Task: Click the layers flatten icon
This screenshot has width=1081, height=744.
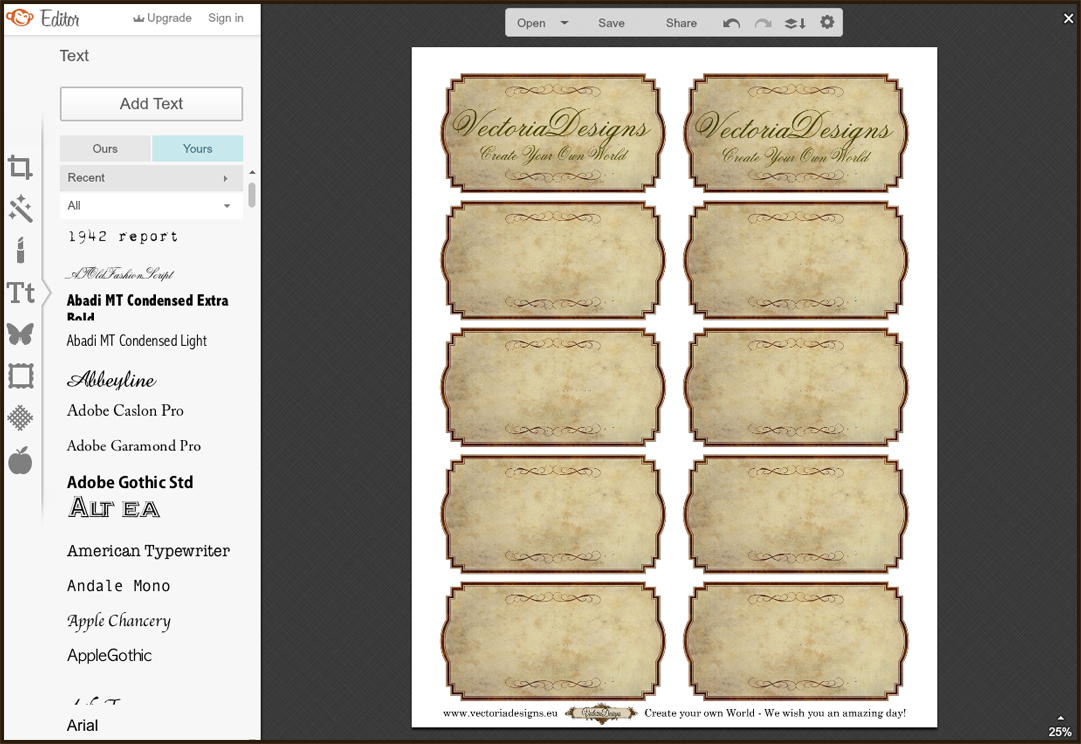Action: [795, 23]
